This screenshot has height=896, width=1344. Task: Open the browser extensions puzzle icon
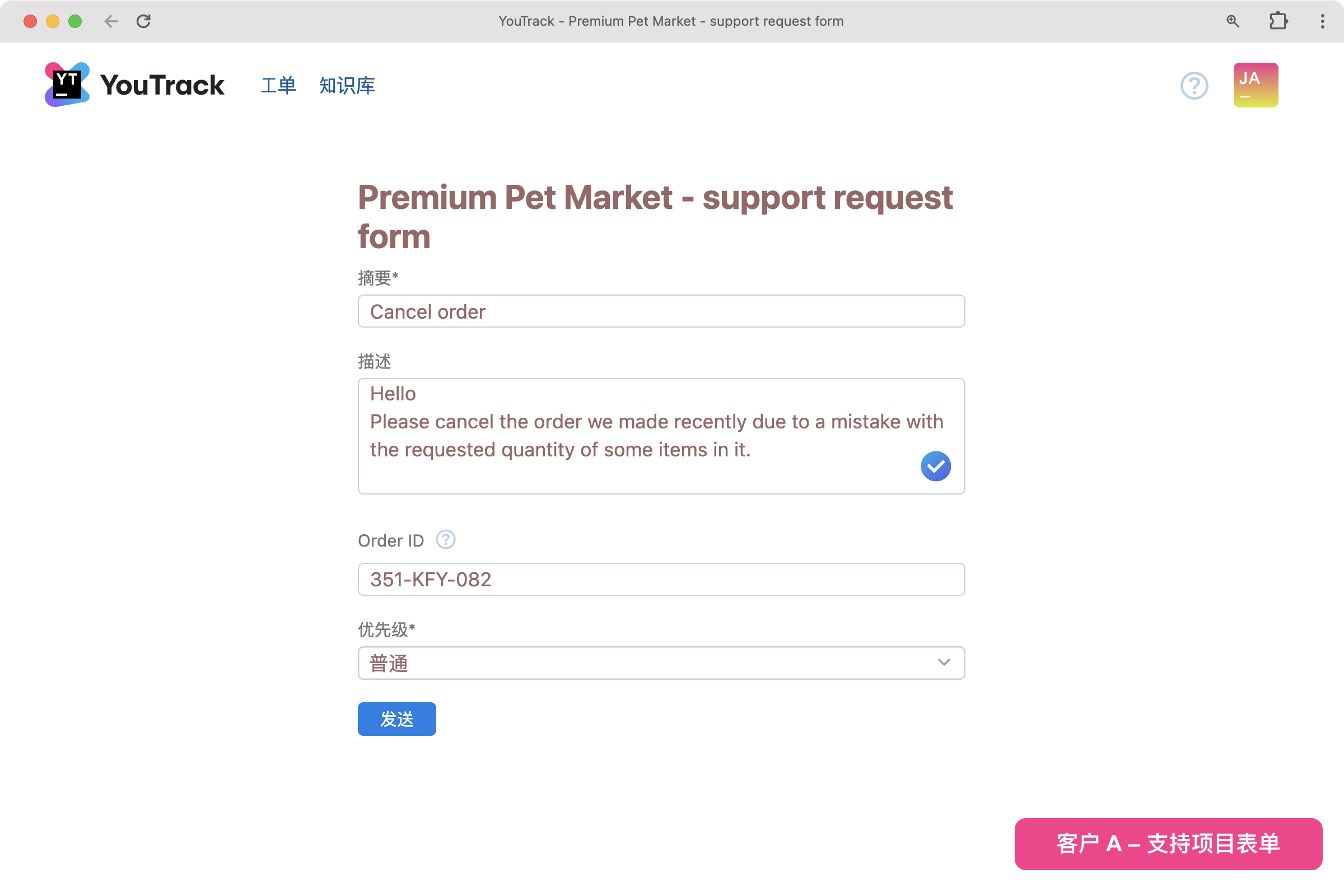click(1278, 21)
